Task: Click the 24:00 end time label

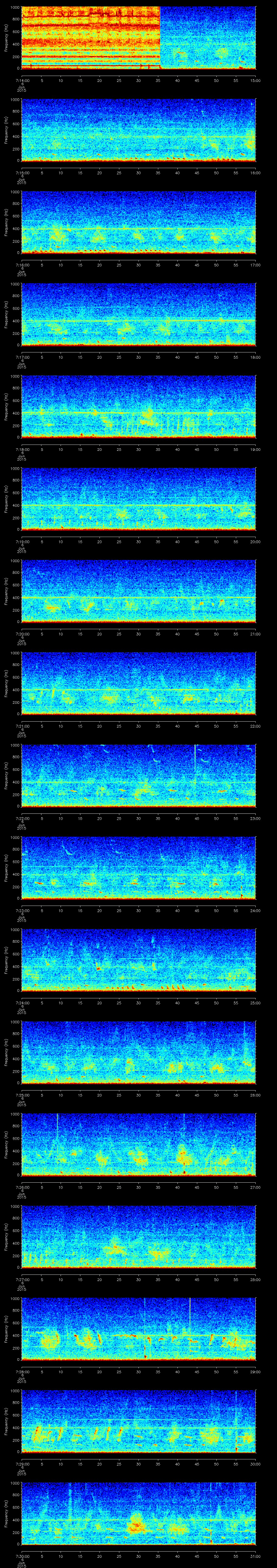Action: pos(255,910)
